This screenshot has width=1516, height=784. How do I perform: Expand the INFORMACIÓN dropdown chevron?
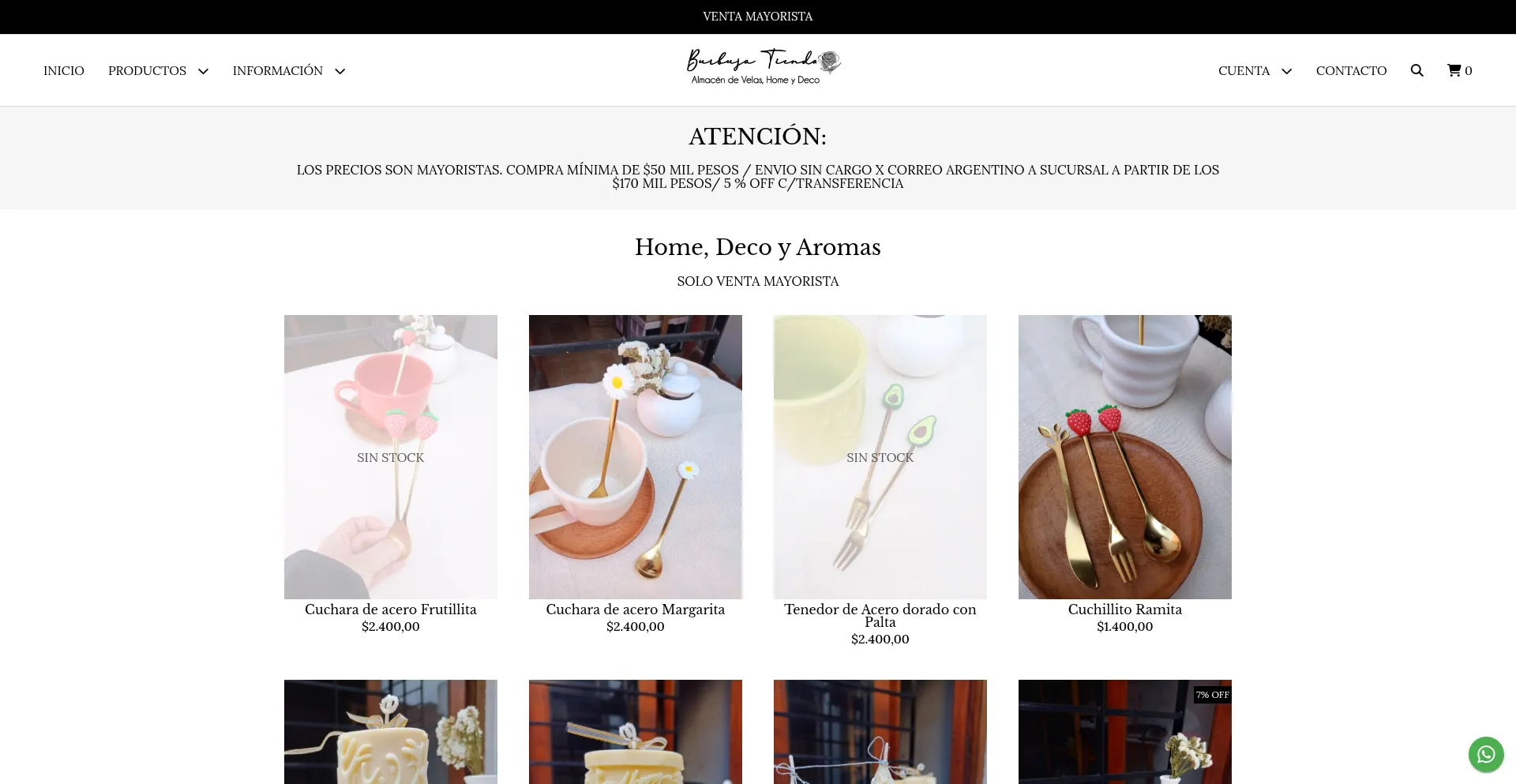pos(340,71)
